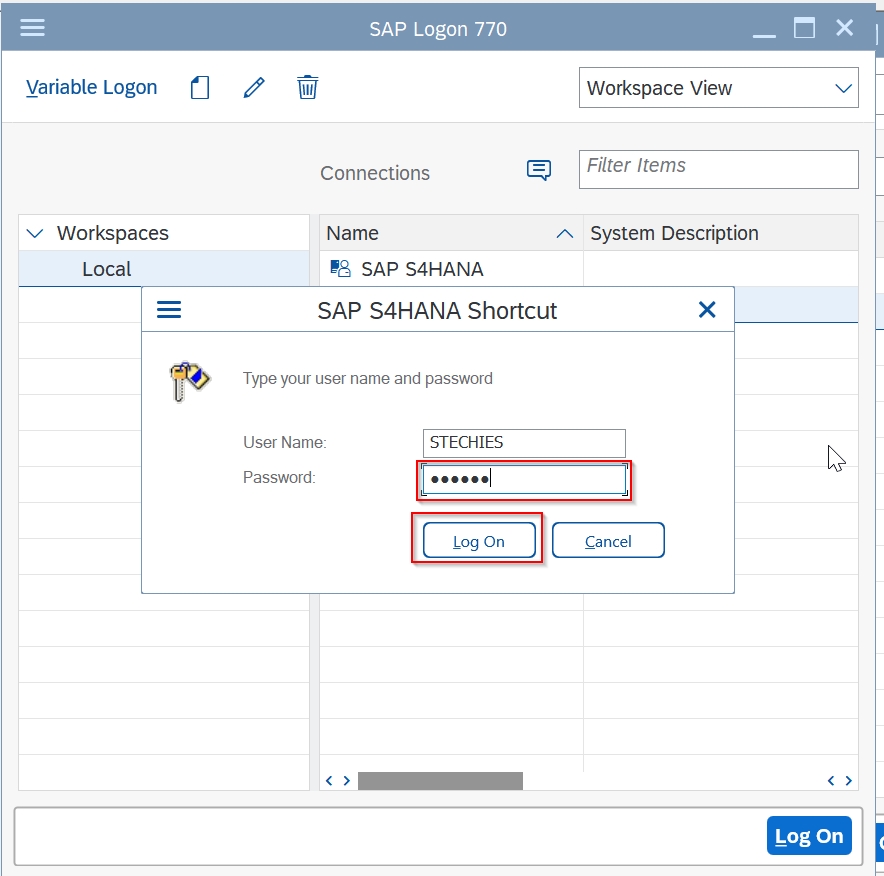Select the STECHIES user name field
The width and height of the screenshot is (884, 876).
pyautogui.click(x=523, y=442)
